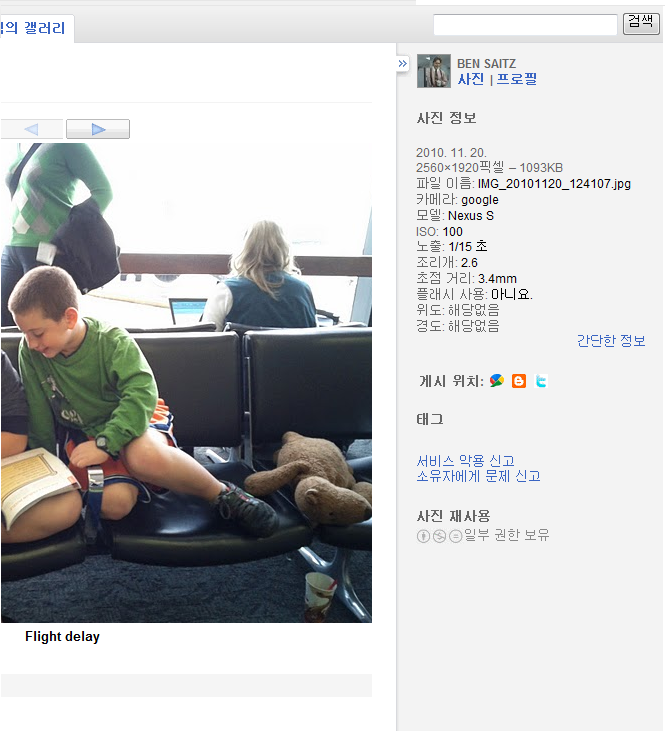Click the Creative Commons no-derivatives icon
This screenshot has width=665, height=731.
456,536
